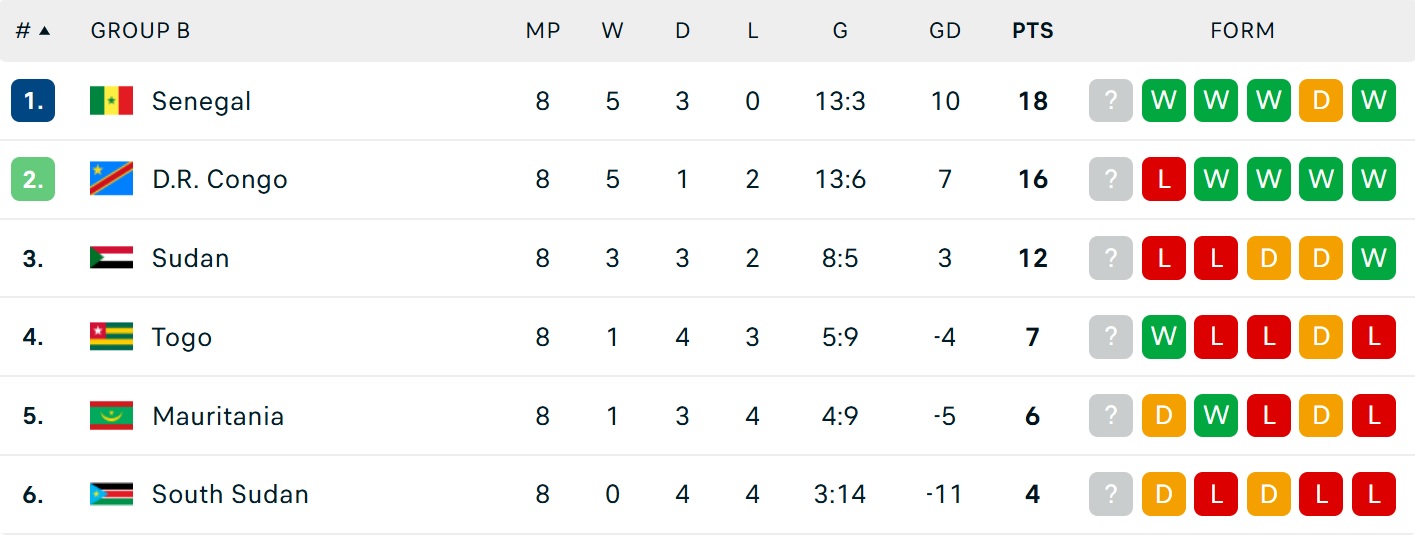Screen dimensions: 1415x535
Task: Sort standings by PTS column header
Action: pos(1033,30)
